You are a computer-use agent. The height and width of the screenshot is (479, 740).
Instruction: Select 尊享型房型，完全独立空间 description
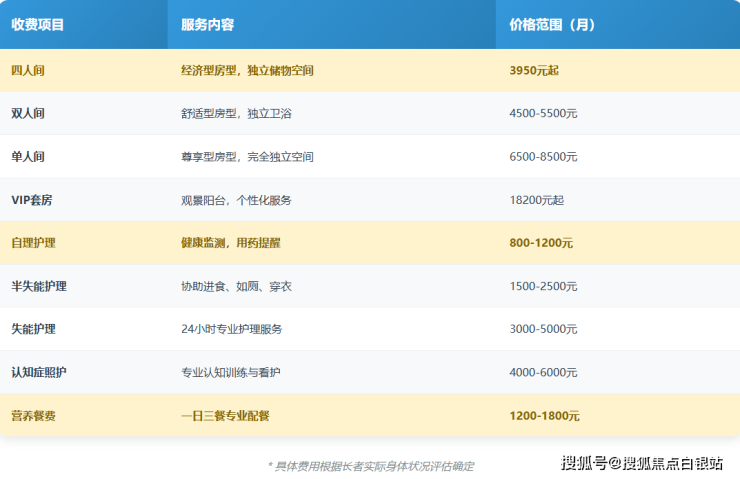[x=247, y=157]
